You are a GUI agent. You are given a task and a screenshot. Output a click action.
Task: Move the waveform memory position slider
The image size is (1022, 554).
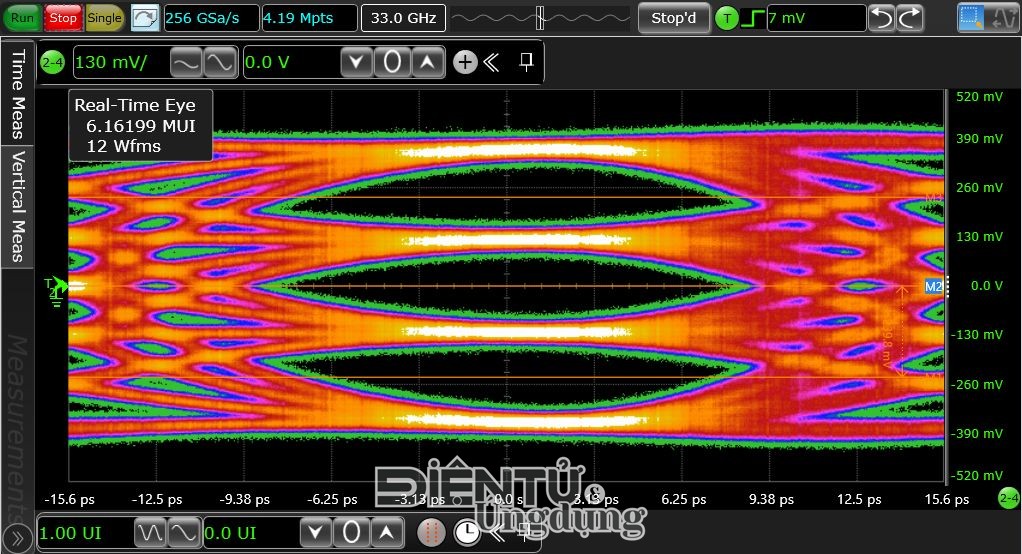click(x=540, y=18)
